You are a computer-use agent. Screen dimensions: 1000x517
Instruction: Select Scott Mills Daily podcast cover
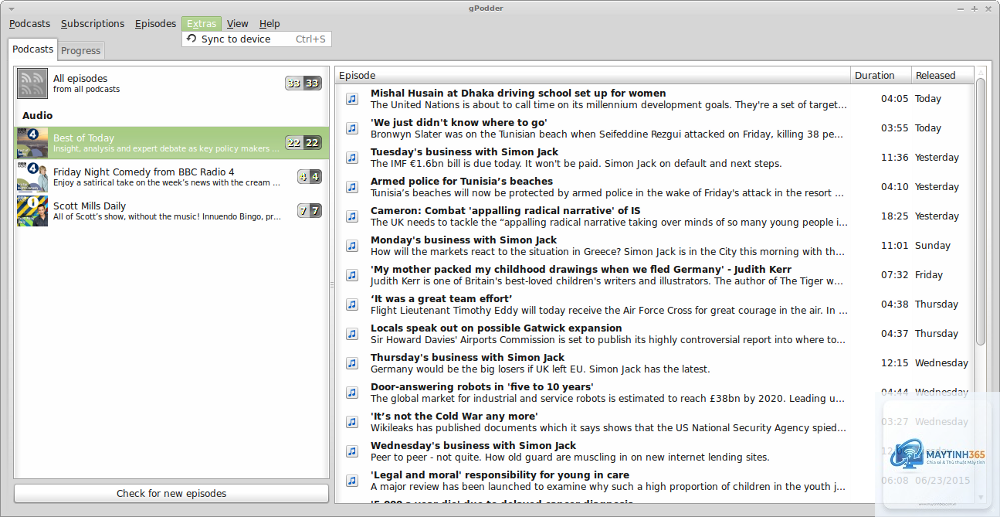33,211
